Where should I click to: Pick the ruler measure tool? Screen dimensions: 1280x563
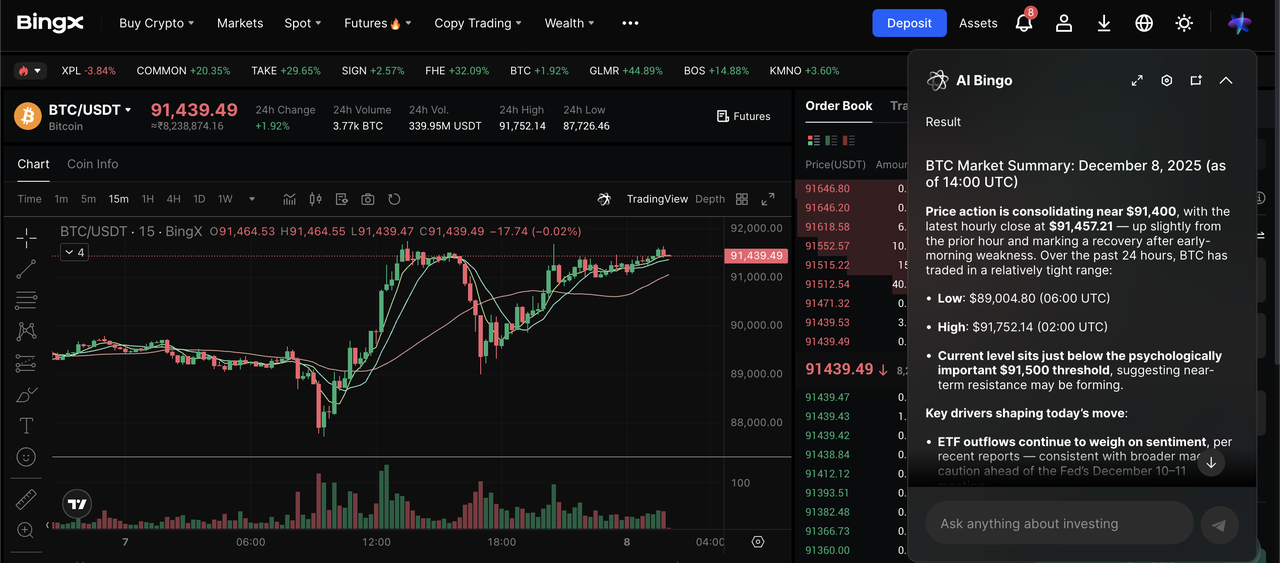(27, 499)
